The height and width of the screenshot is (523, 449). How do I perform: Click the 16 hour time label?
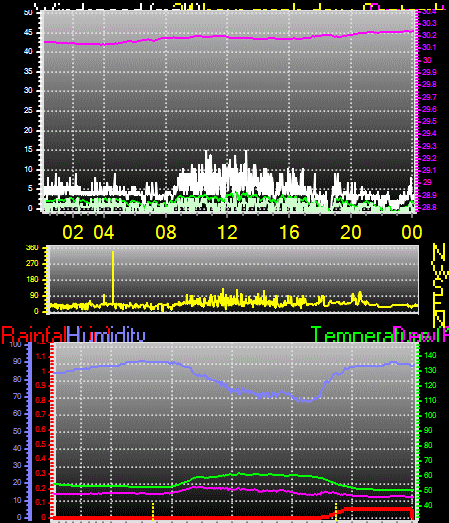pyautogui.click(x=289, y=232)
